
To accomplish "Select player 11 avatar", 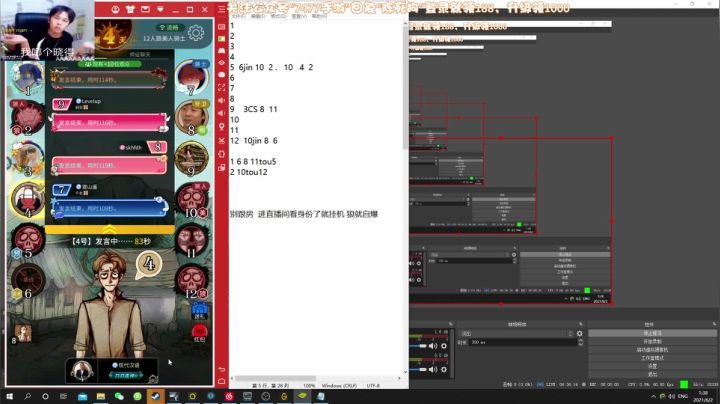I will [191, 241].
